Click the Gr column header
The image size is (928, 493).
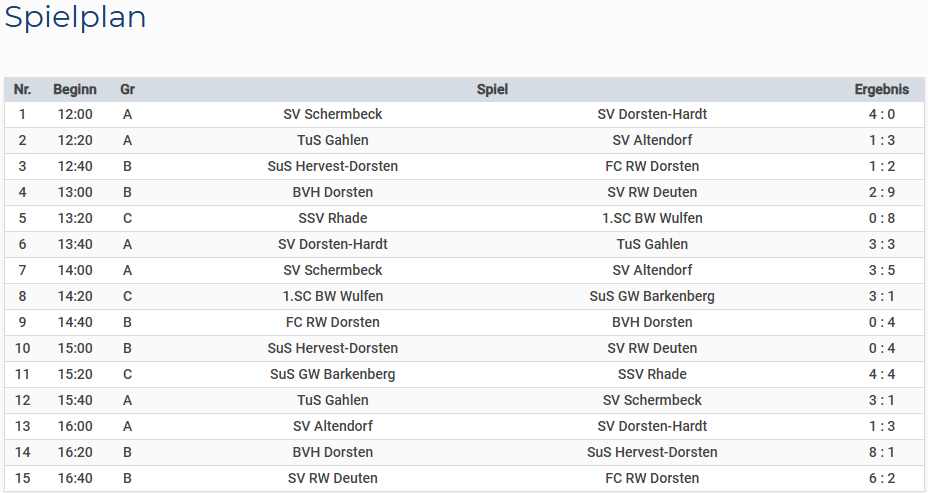(x=127, y=90)
